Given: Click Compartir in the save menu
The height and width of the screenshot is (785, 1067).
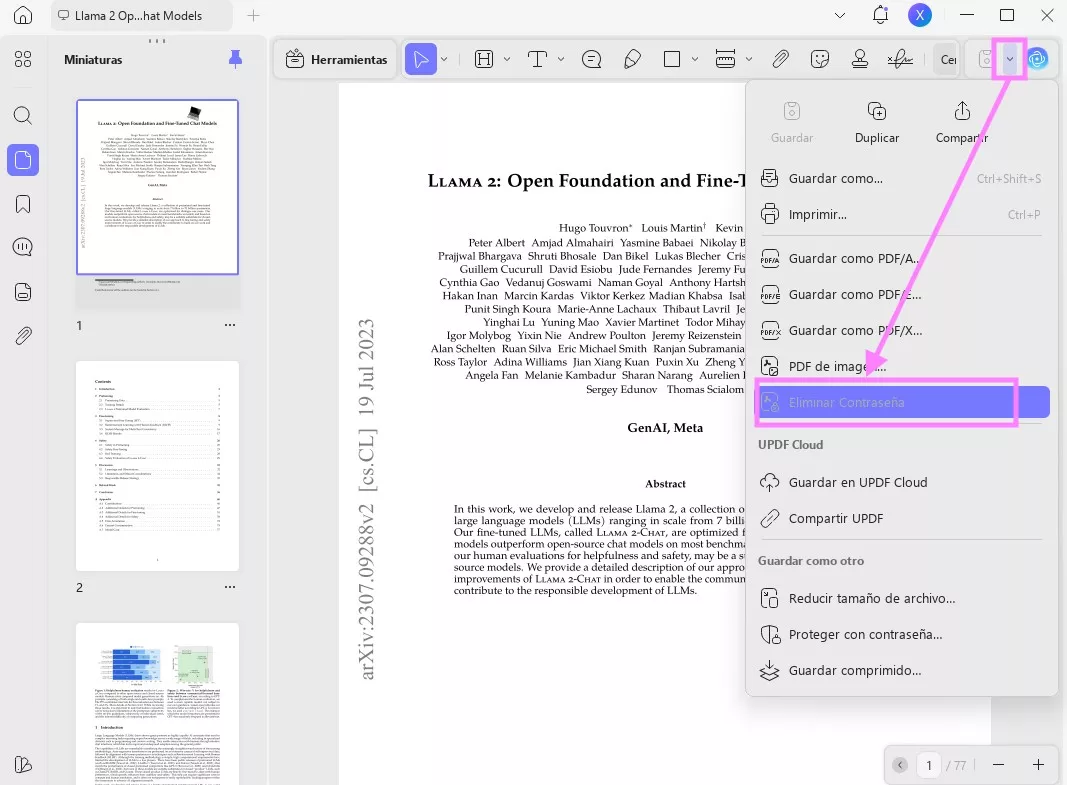Looking at the screenshot, I should (962, 123).
